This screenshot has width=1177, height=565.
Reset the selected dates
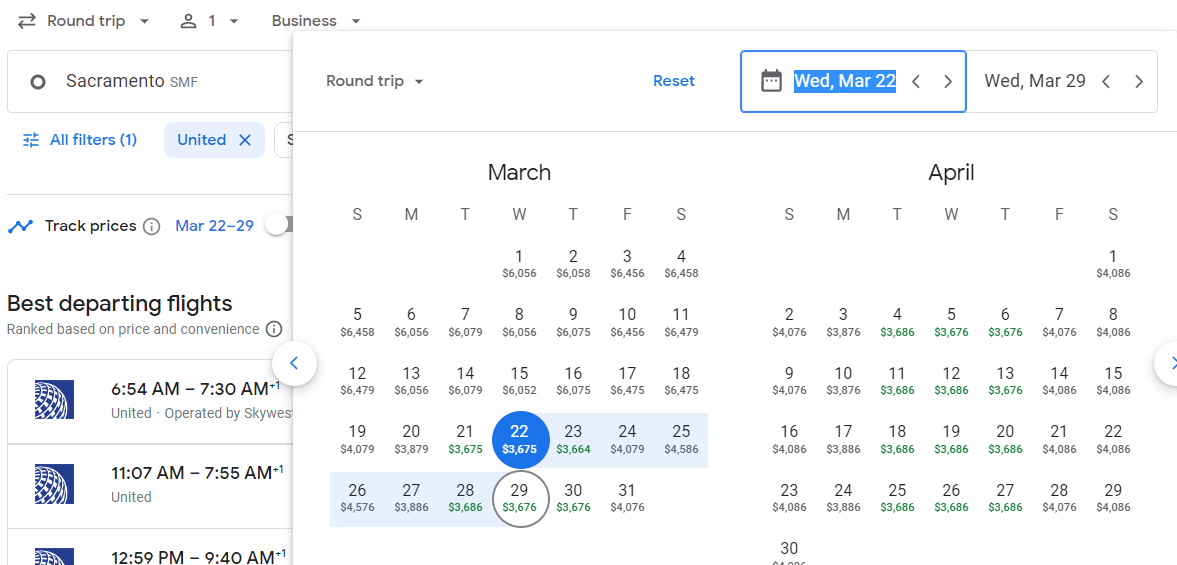tap(674, 81)
